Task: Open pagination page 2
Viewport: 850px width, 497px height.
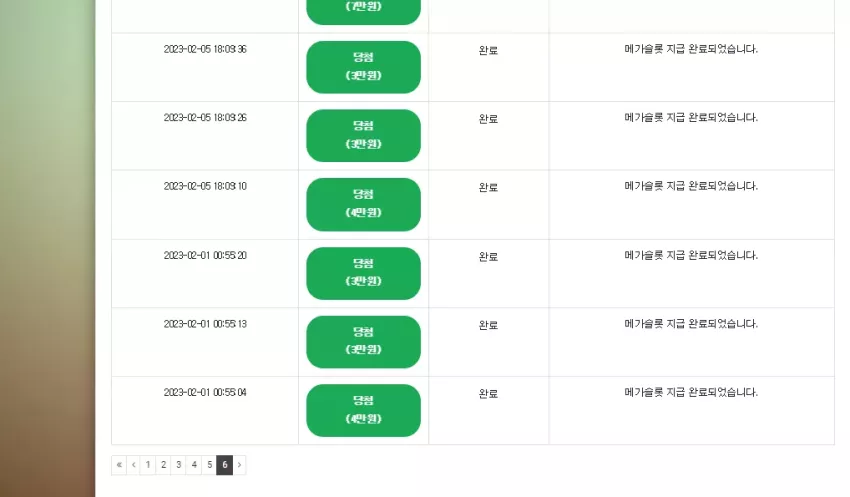Action: coord(163,464)
